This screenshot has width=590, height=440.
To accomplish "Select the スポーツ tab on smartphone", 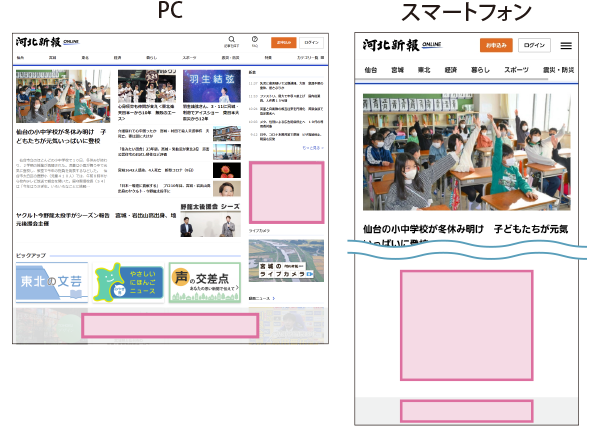I will tap(516, 70).
